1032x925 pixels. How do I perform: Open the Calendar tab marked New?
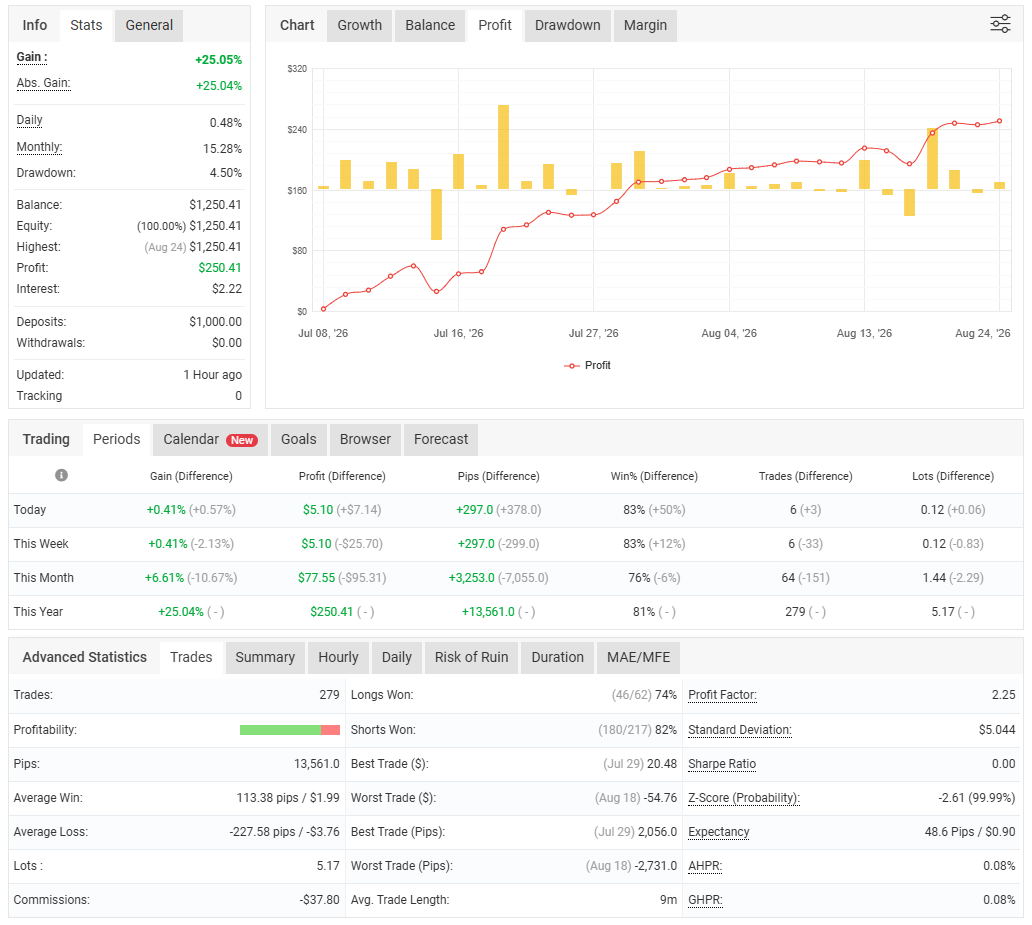[x=210, y=440]
